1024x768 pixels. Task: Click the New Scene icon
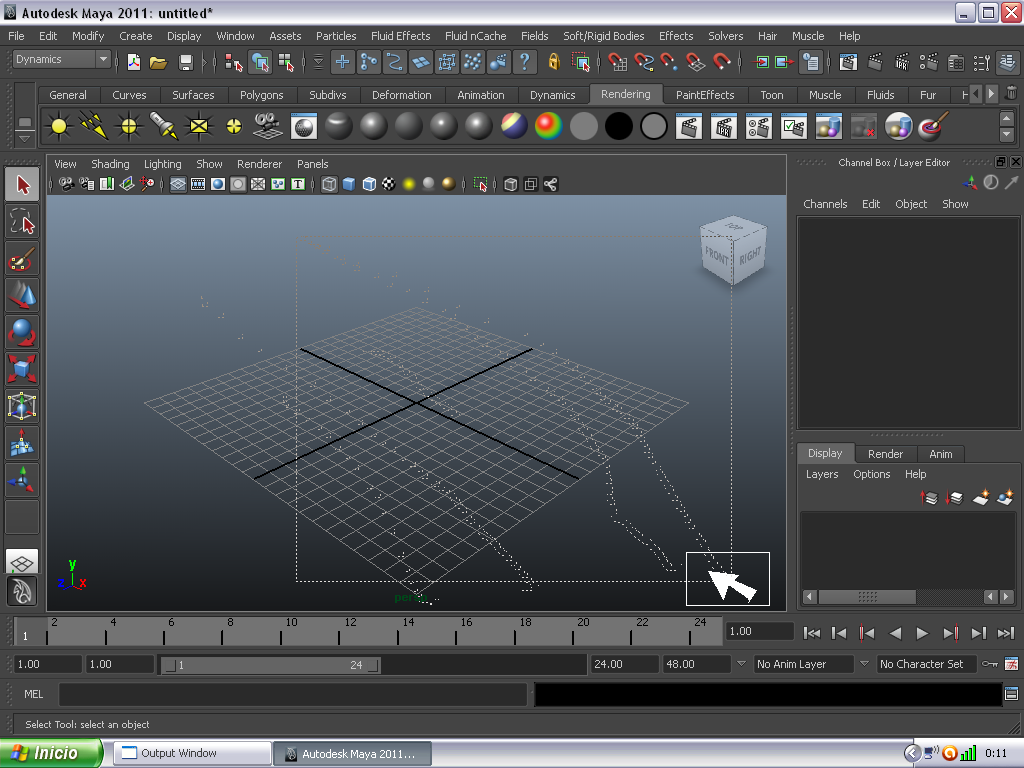click(133, 62)
